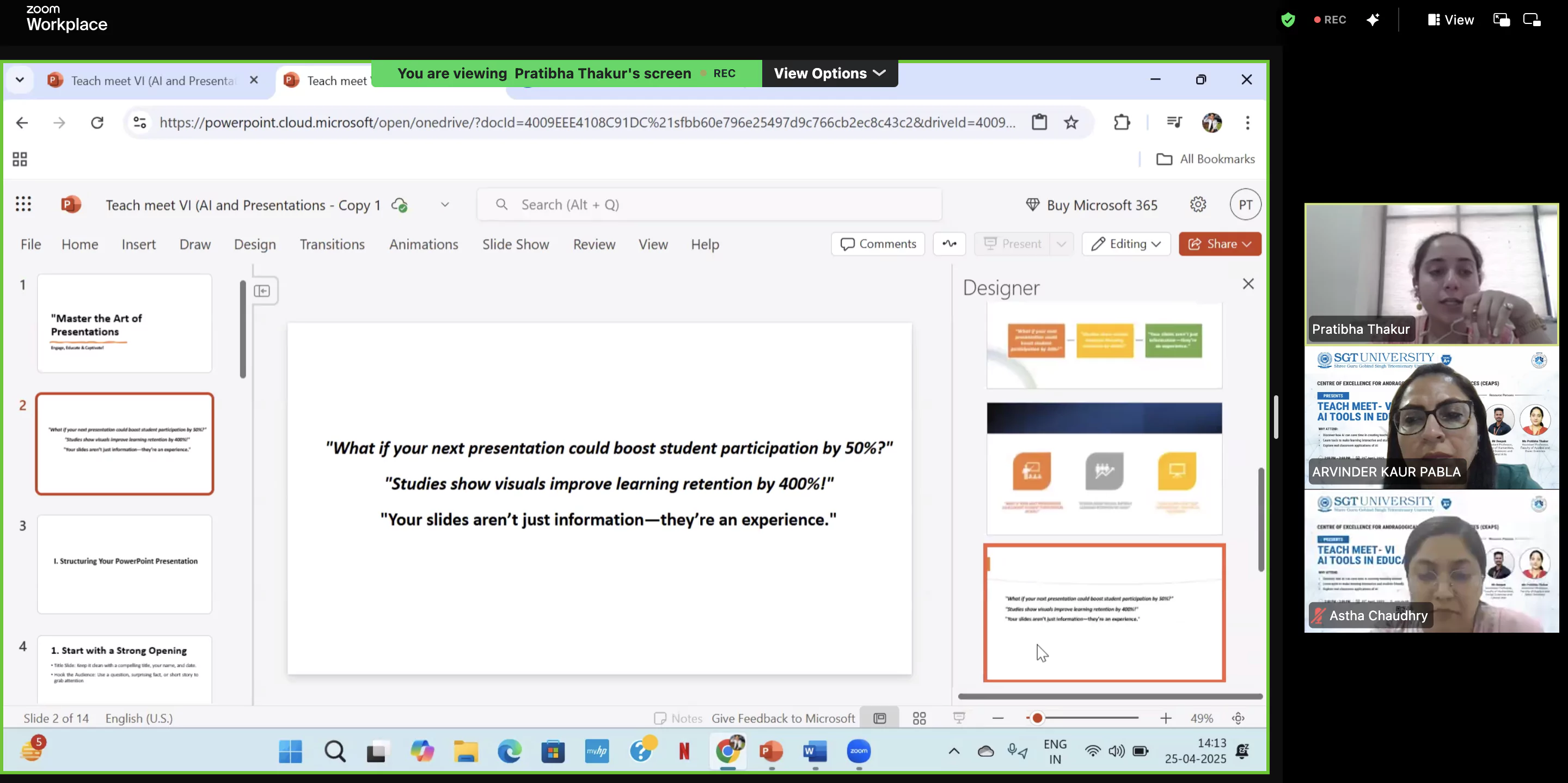1568x783 pixels.
Task: Open the Transitions tab
Action: [332, 244]
